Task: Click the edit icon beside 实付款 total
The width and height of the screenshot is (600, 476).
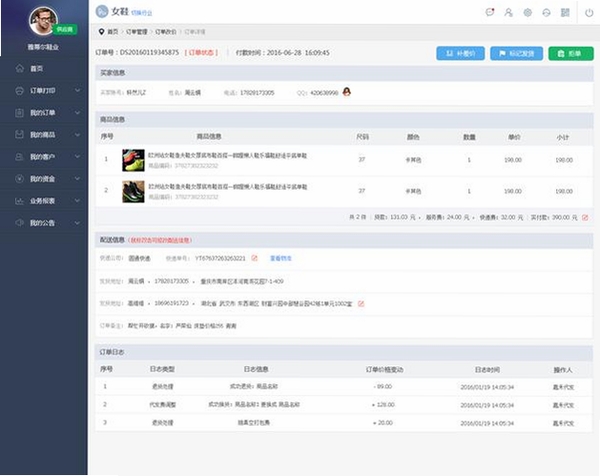Action: click(585, 217)
